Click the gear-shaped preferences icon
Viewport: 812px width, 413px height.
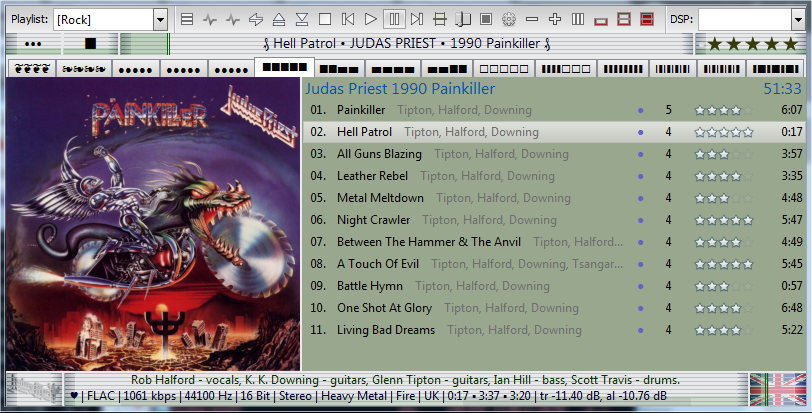coord(508,19)
